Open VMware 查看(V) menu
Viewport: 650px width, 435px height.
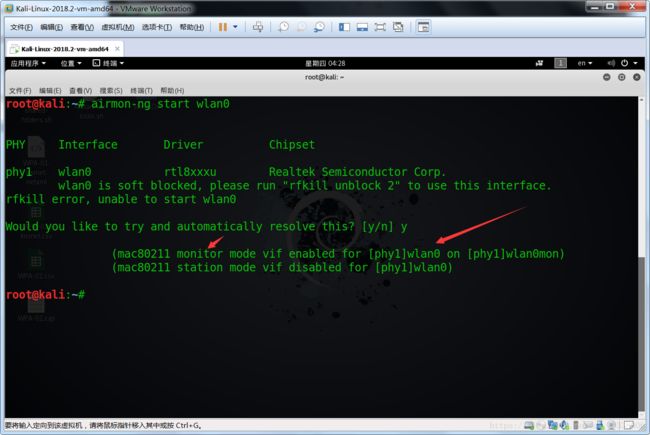coord(82,27)
